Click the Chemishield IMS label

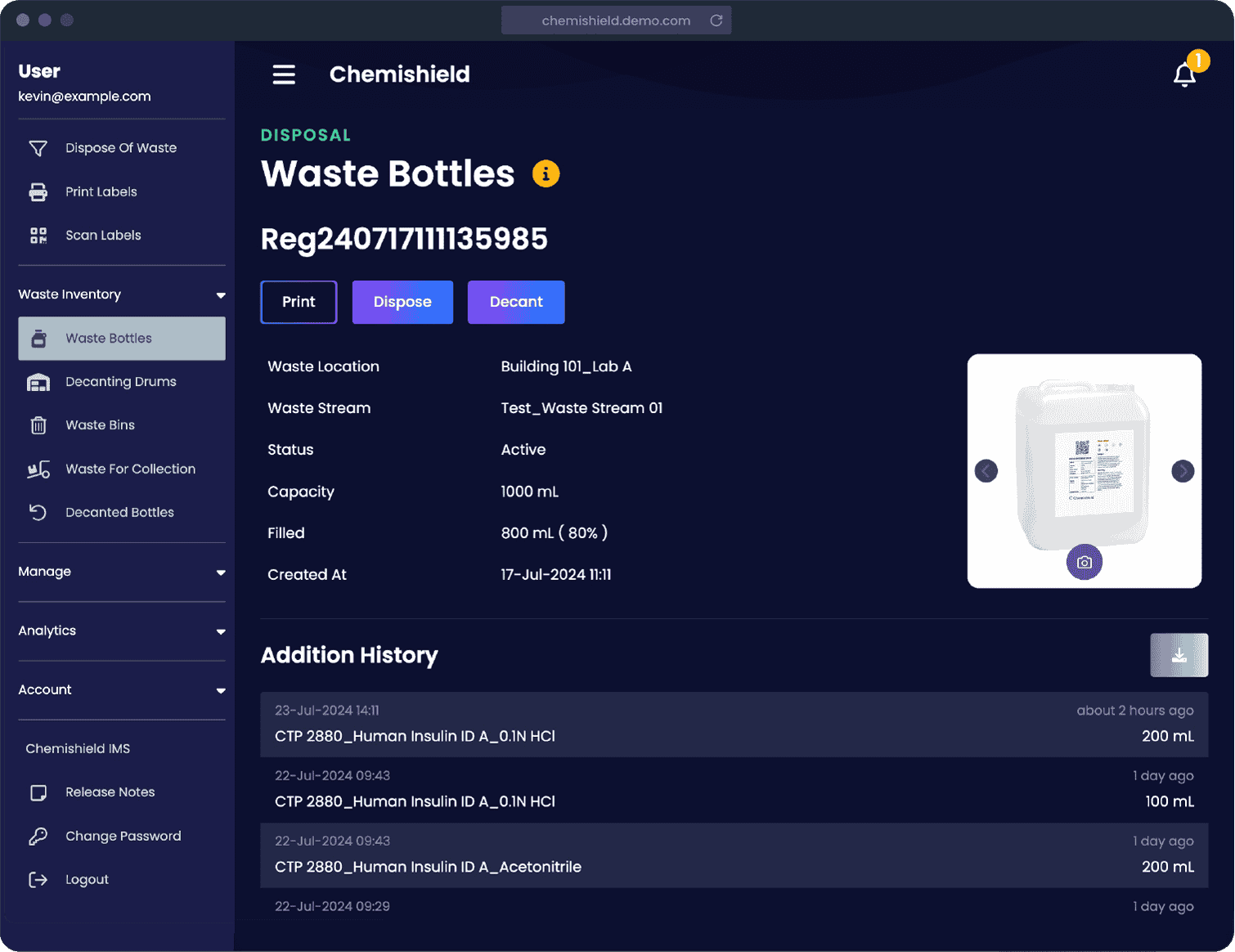click(x=78, y=749)
